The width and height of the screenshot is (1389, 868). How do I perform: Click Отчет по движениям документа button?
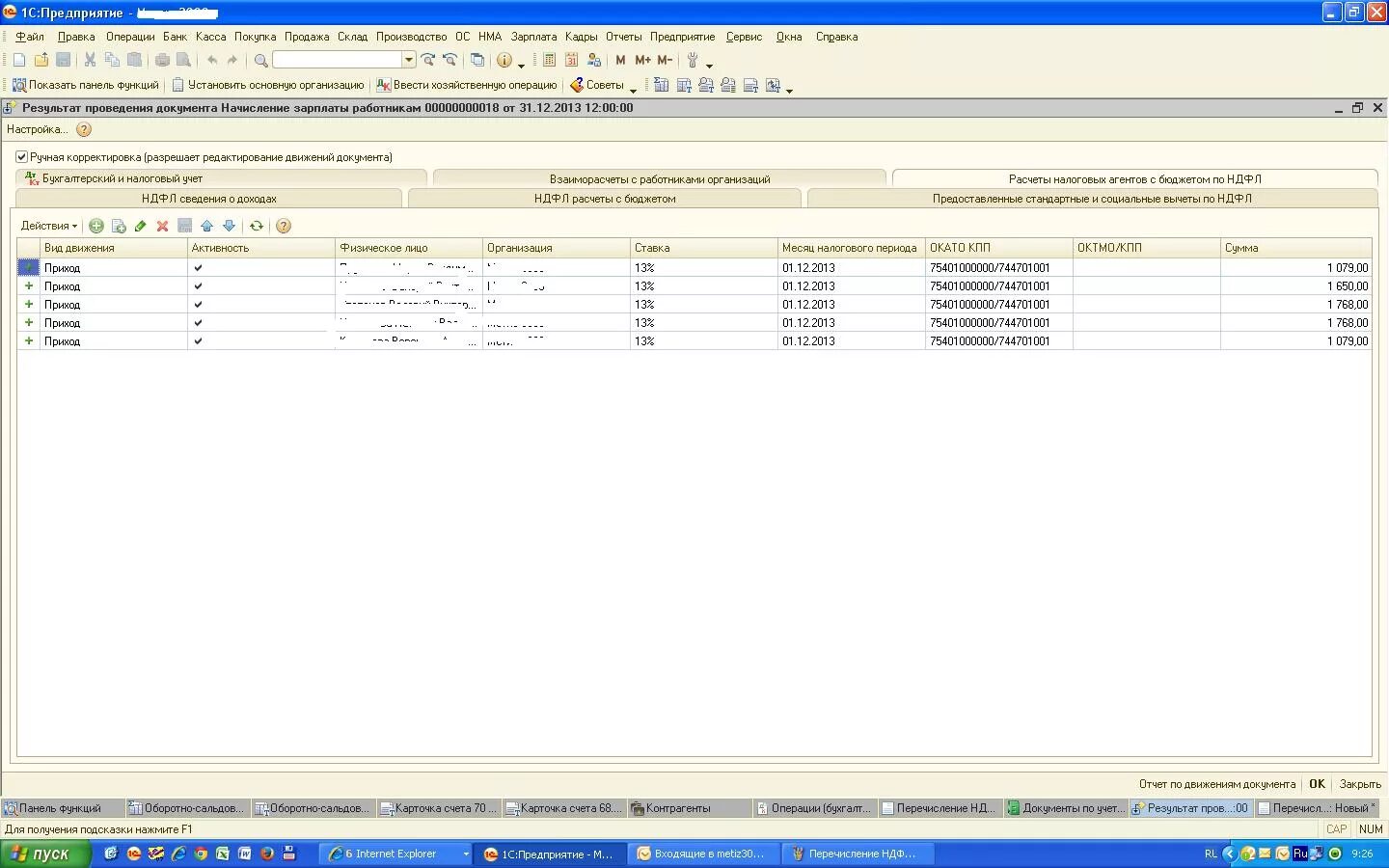(x=1216, y=784)
